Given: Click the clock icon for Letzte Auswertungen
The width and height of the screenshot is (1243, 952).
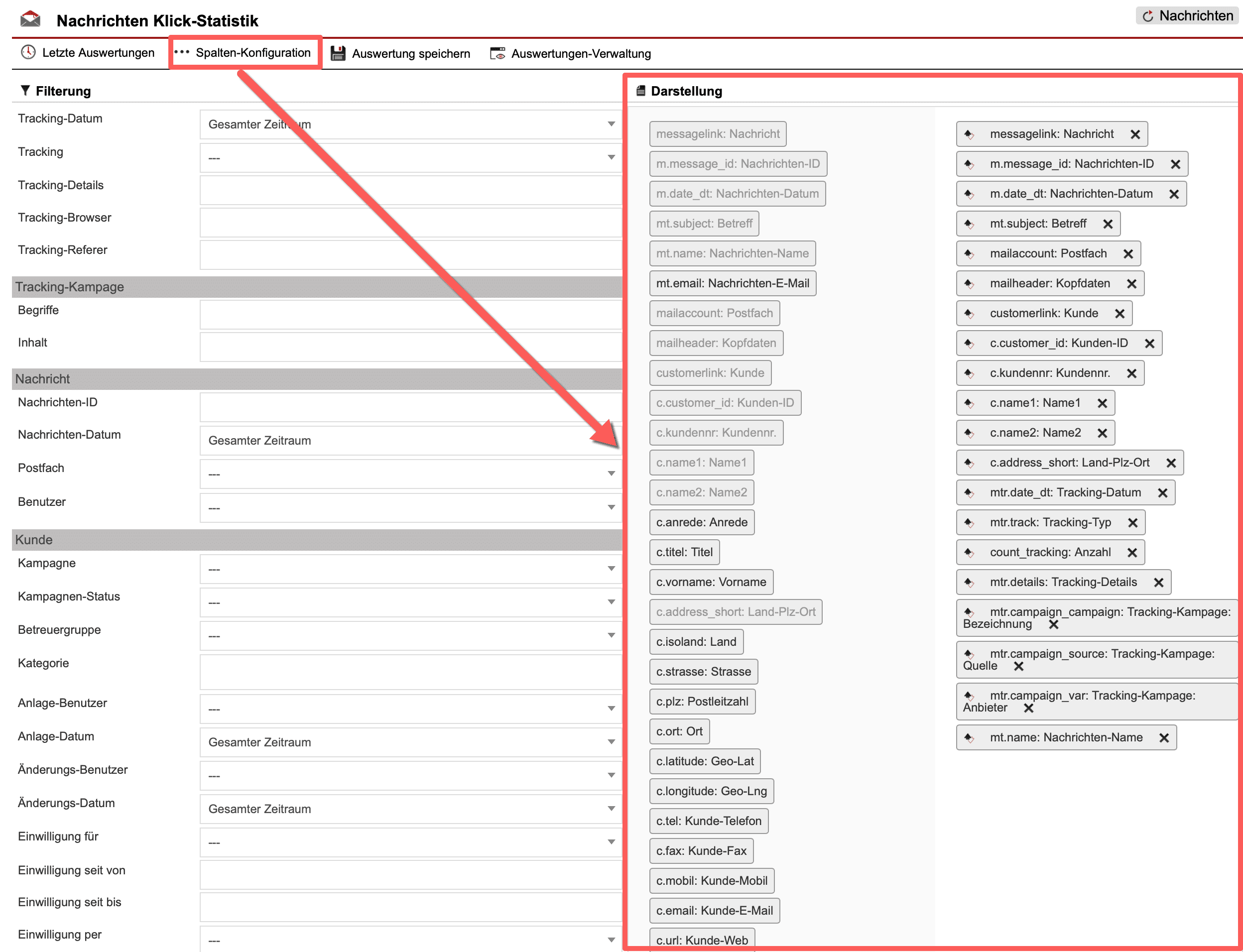Looking at the screenshot, I should 28,53.
